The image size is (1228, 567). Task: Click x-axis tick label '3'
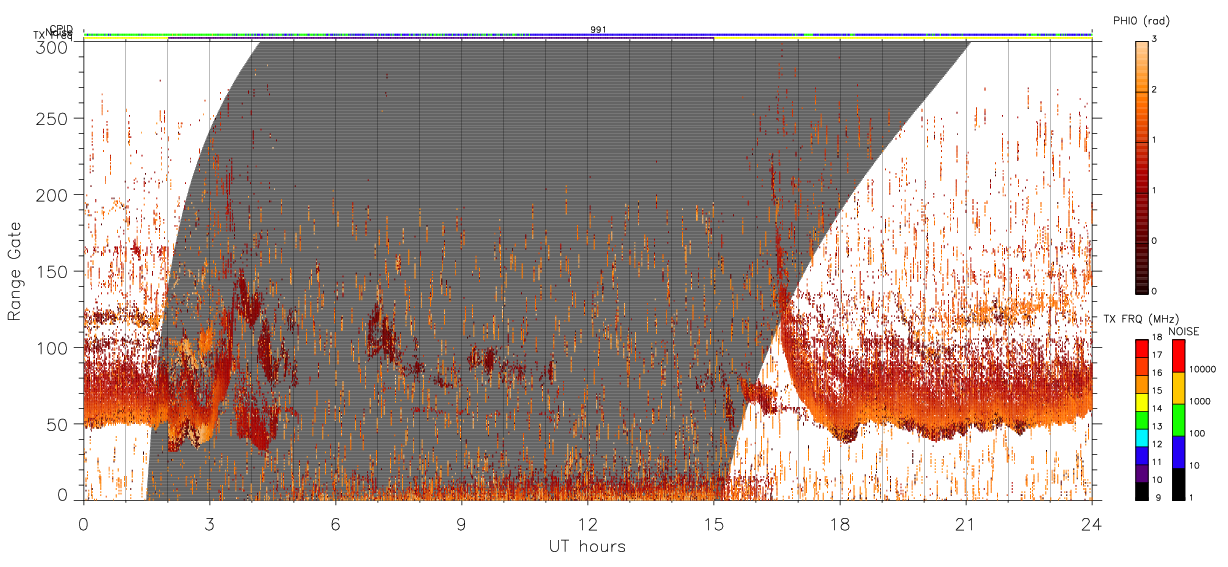pyautogui.click(x=209, y=523)
